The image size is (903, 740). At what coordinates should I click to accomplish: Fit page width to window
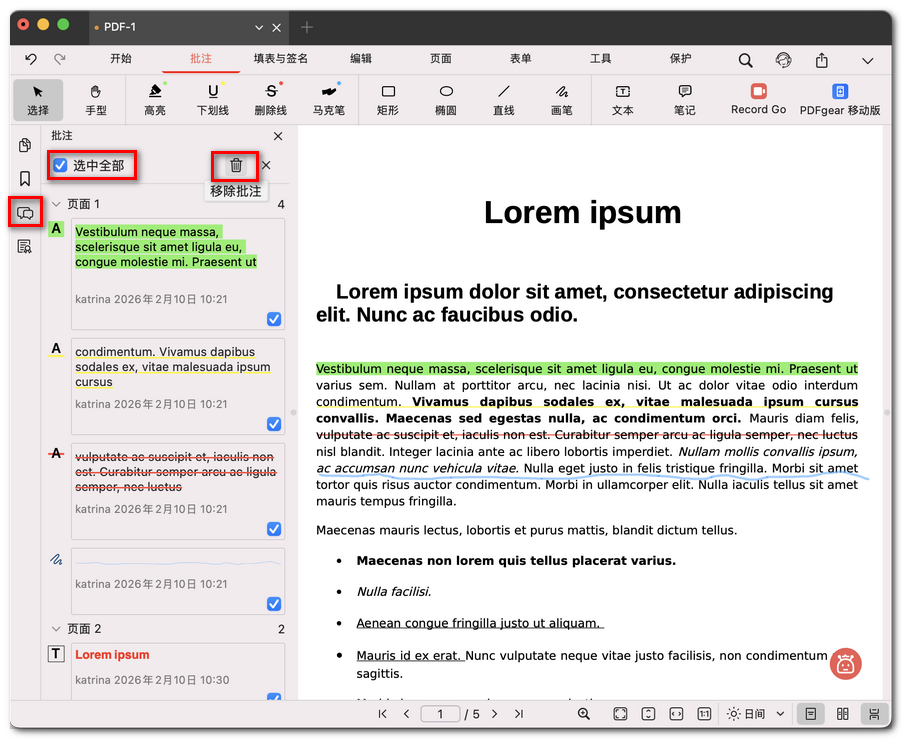pyautogui.click(x=676, y=714)
